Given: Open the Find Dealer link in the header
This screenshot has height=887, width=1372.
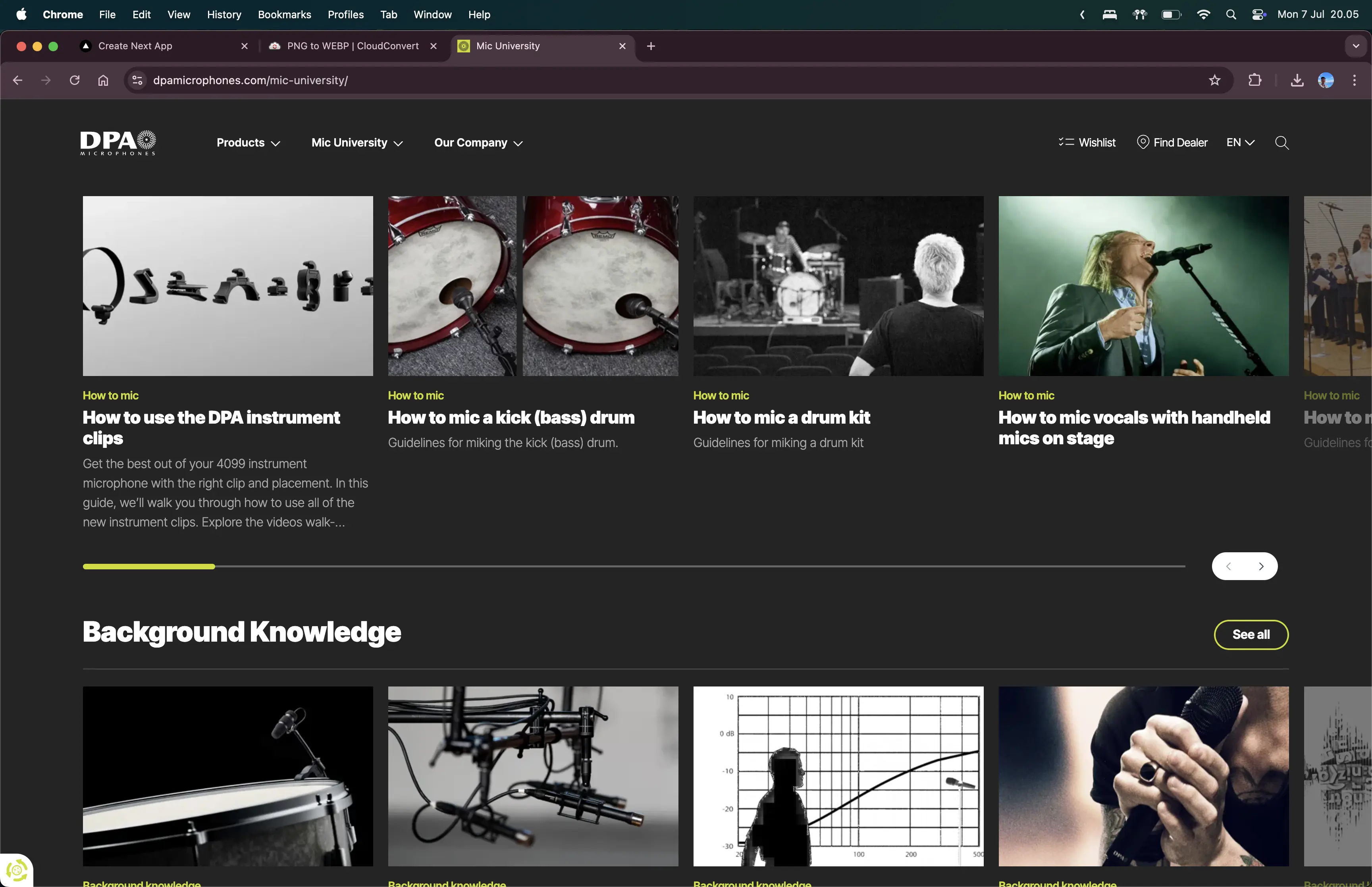Looking at the screenshot, I should (1172, 142).
